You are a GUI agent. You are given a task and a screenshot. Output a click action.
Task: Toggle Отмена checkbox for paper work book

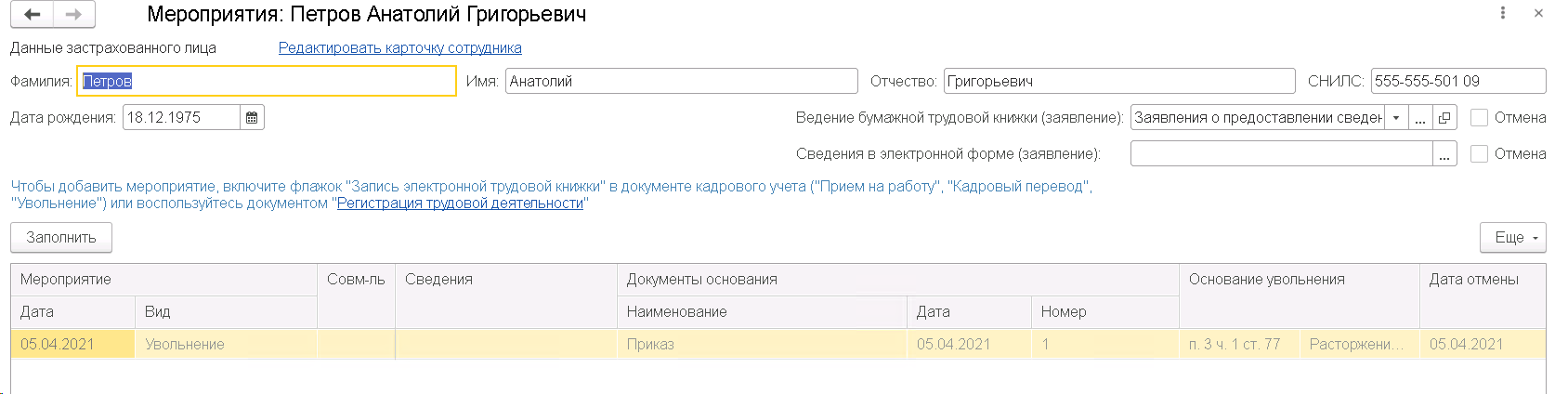1480,118
